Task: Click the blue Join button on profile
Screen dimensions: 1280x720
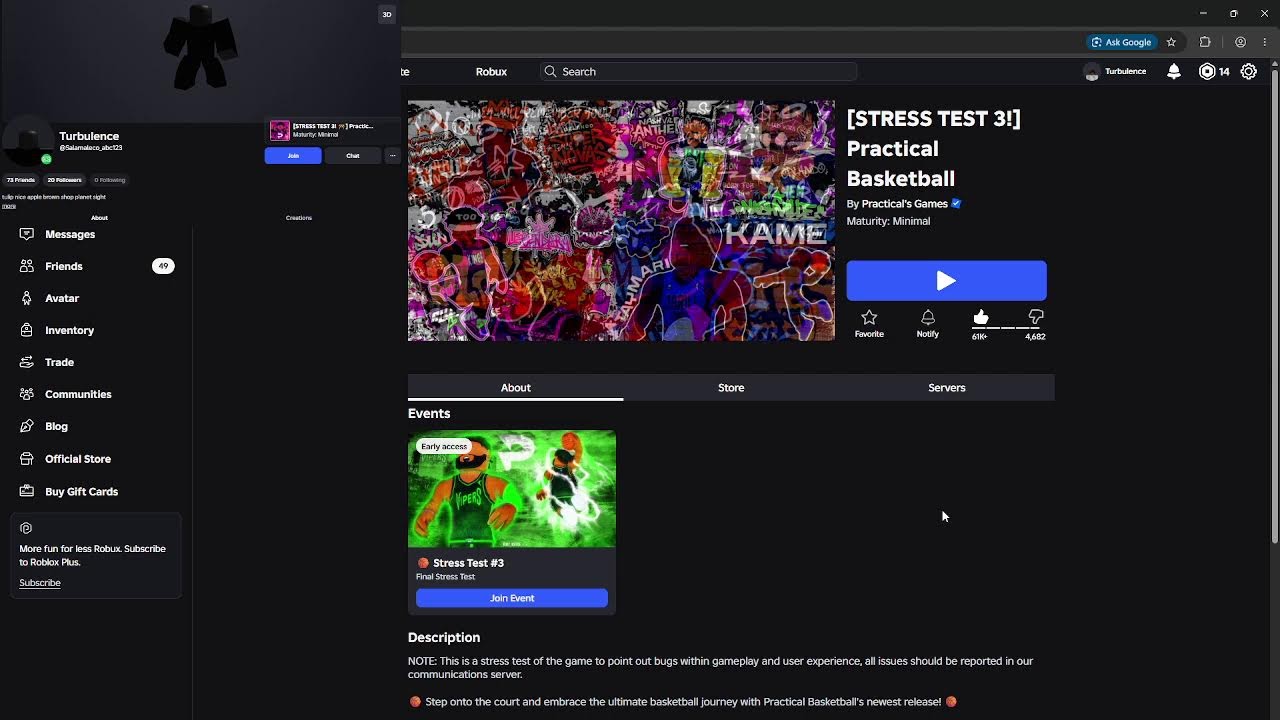Action: coord(293,155)
